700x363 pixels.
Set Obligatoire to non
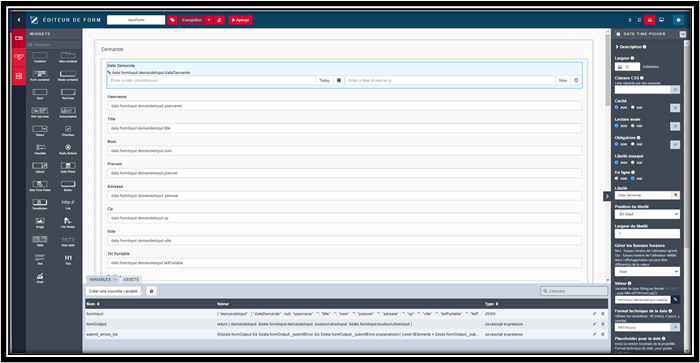point(617,144)
